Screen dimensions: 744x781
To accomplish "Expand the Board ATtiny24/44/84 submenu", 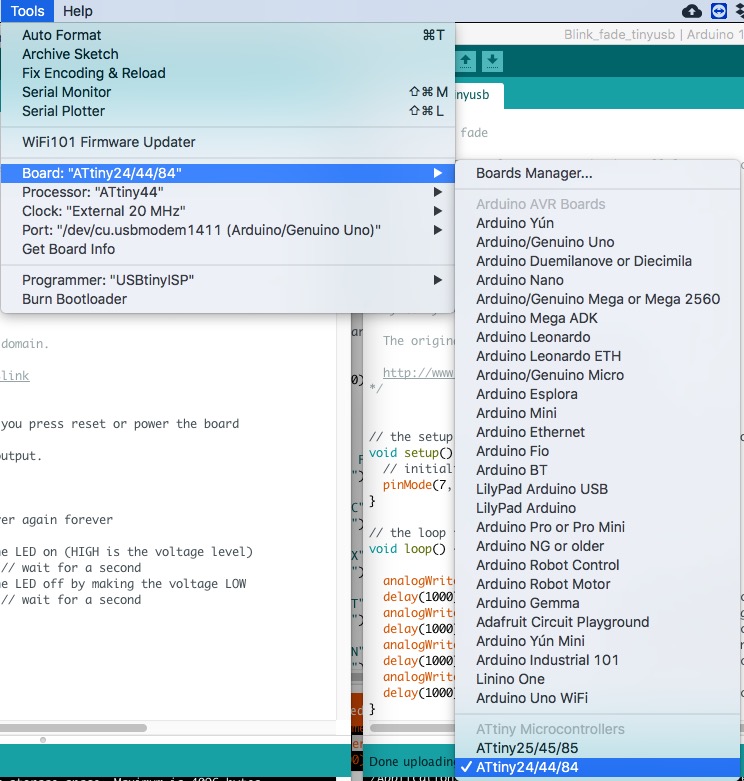I will click(x=228, y=173).
